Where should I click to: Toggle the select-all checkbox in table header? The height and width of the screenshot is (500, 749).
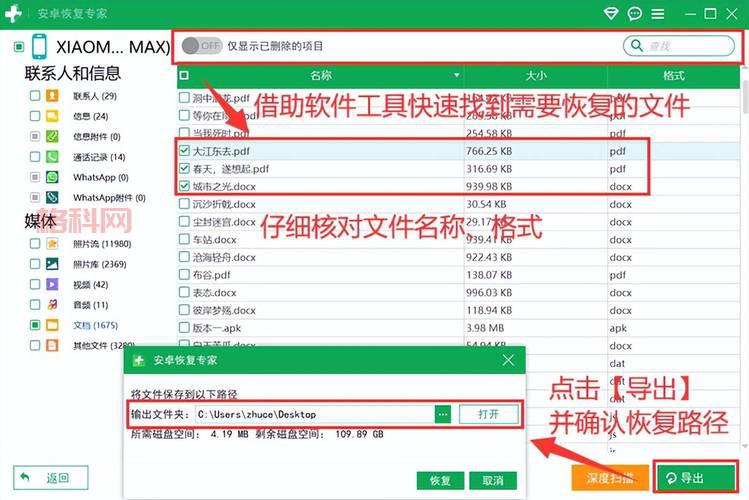[184, 75]
